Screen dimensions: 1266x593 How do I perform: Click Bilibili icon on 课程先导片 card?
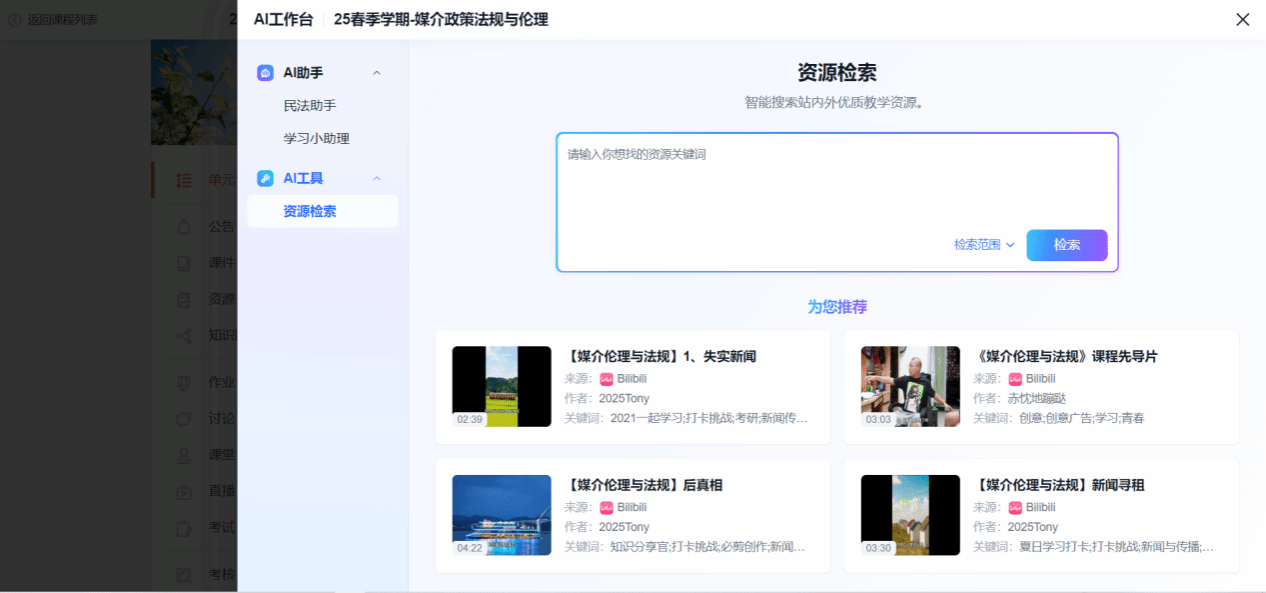1015,379
